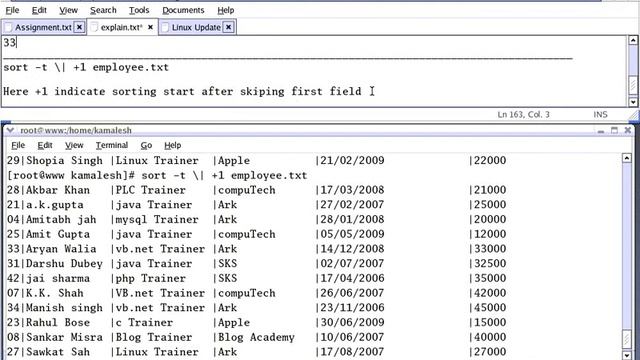Click the K.K. Shah row
Image resolution: width=640 pixels, height=360 pixels.
(x=257, y=293)
